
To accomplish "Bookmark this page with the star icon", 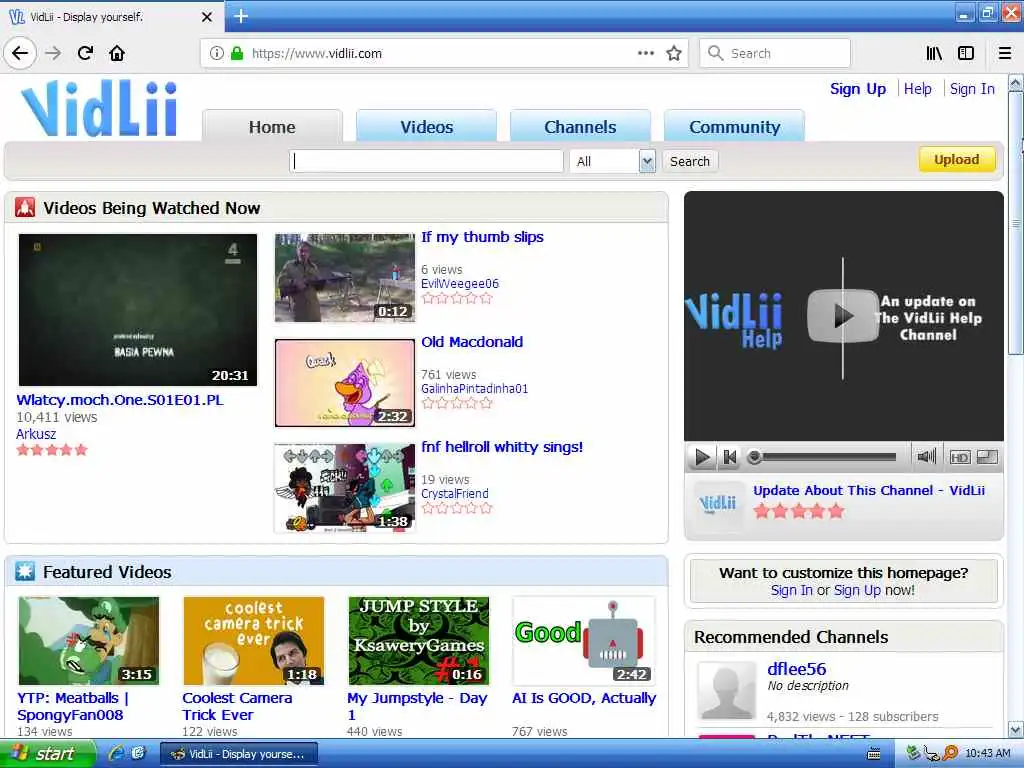I will click(x=674, y=53).
